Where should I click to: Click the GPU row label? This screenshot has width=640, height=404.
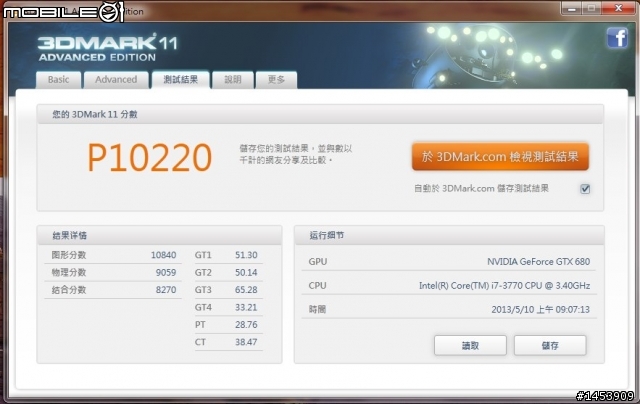(x=318, y=262)
